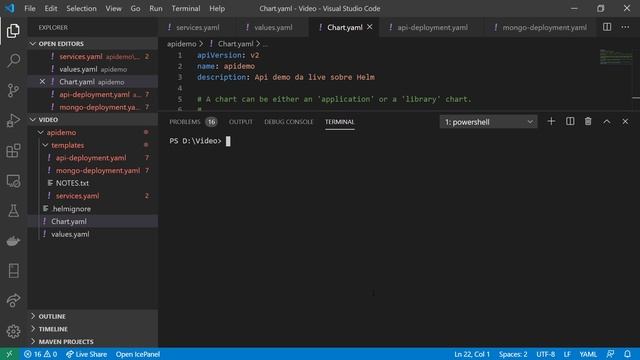This screenshot has width=640, height=360.
Task: Open the Go menu
Action: (135, 8)
